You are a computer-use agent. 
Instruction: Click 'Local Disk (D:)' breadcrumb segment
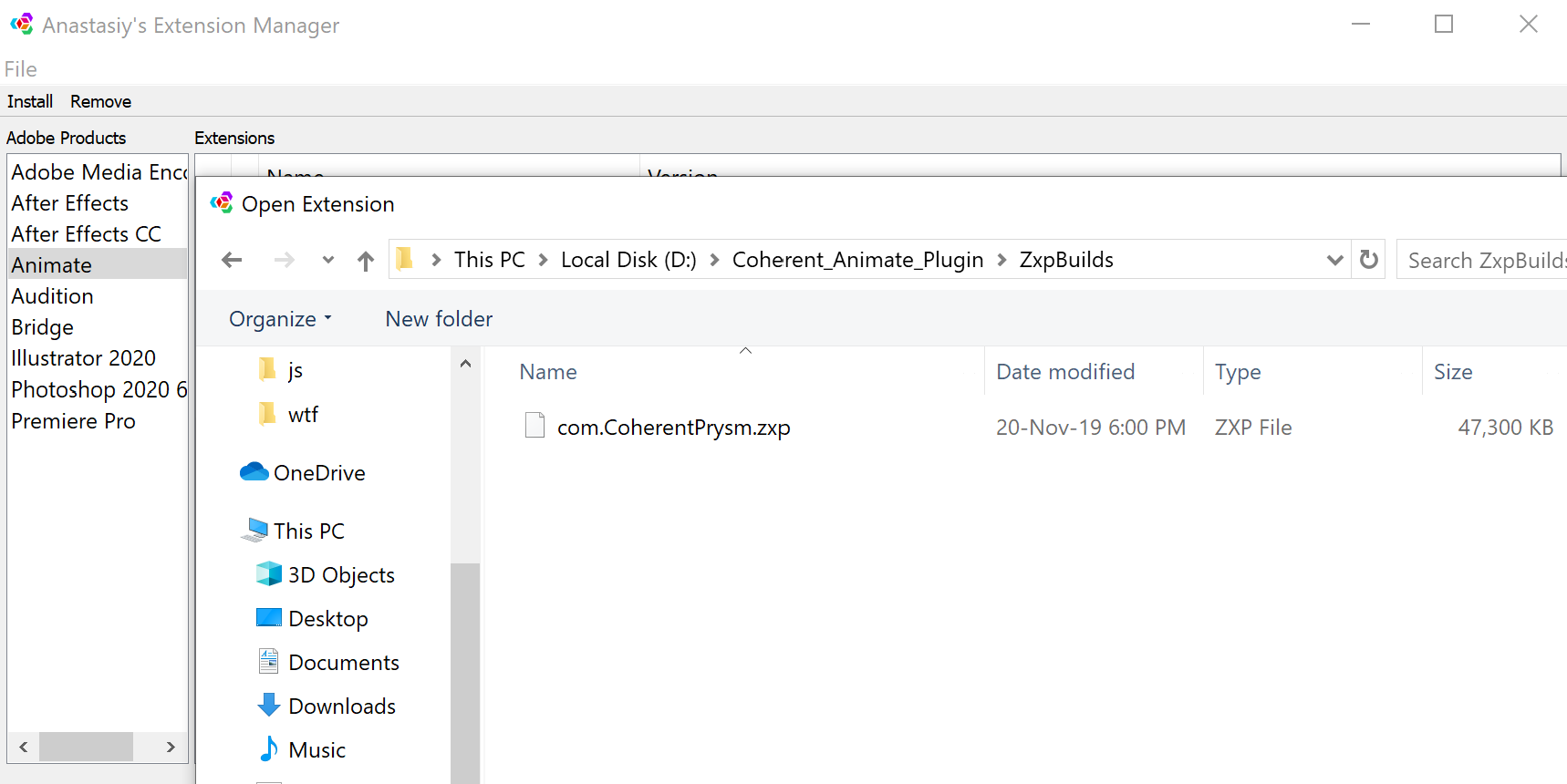pos(628,260)
